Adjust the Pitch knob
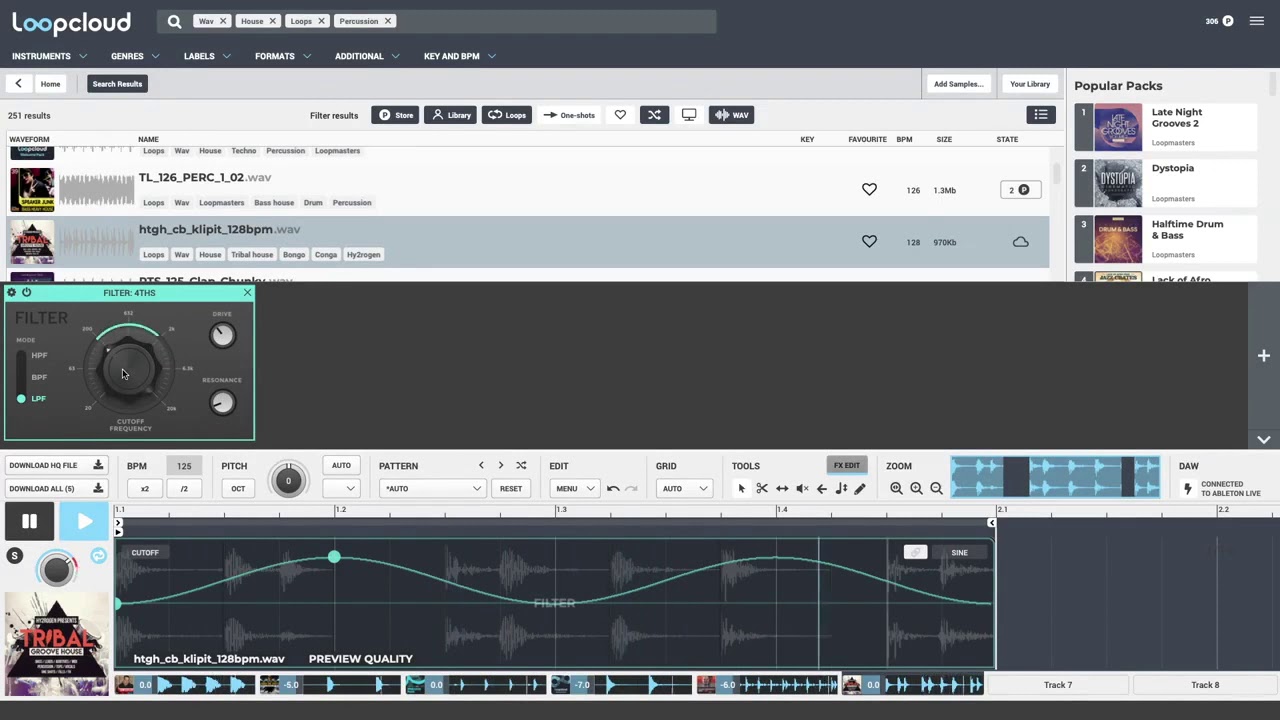 point(288,481)
